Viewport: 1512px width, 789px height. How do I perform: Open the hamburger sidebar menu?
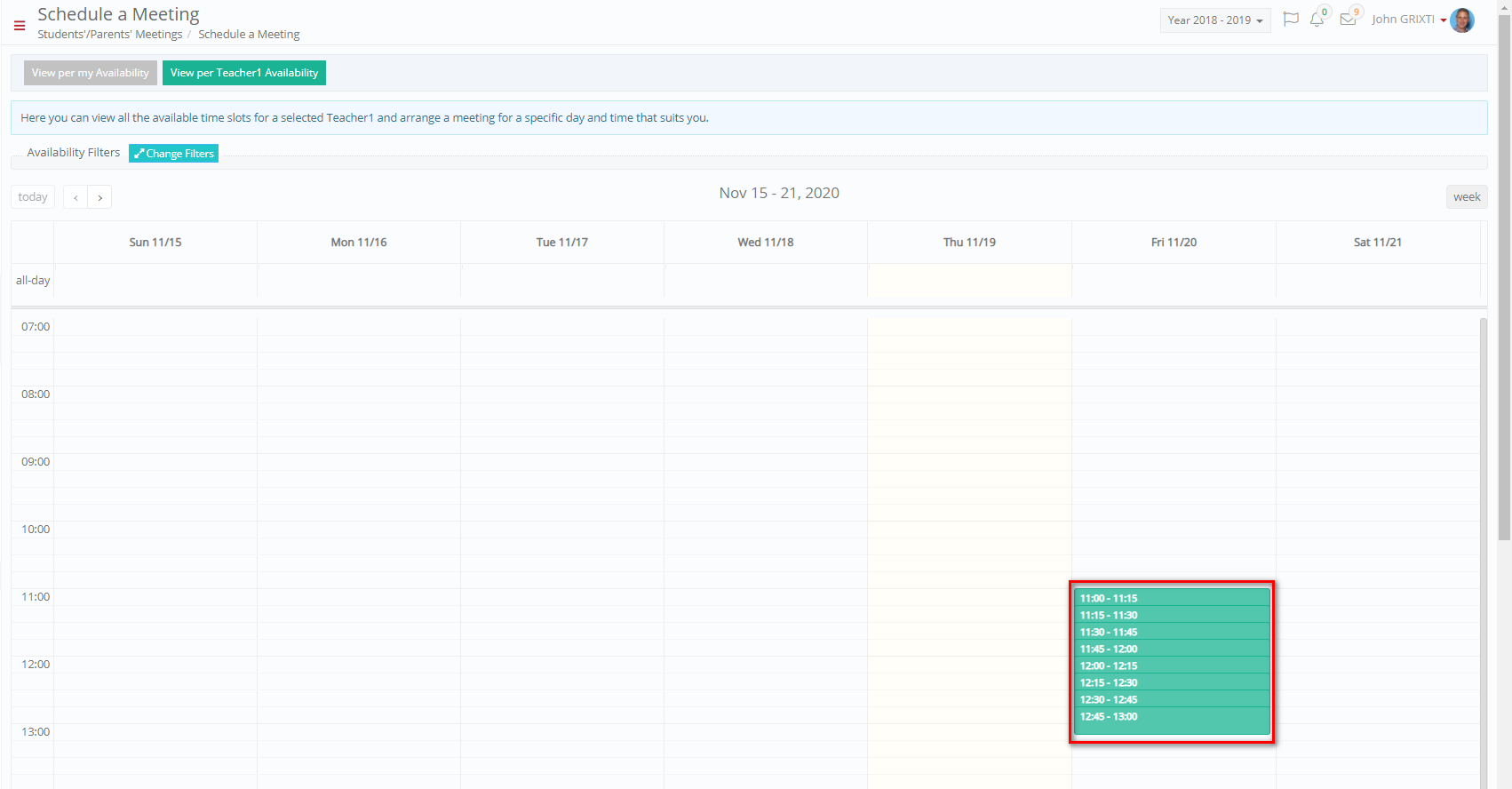(x=20, y=26)
